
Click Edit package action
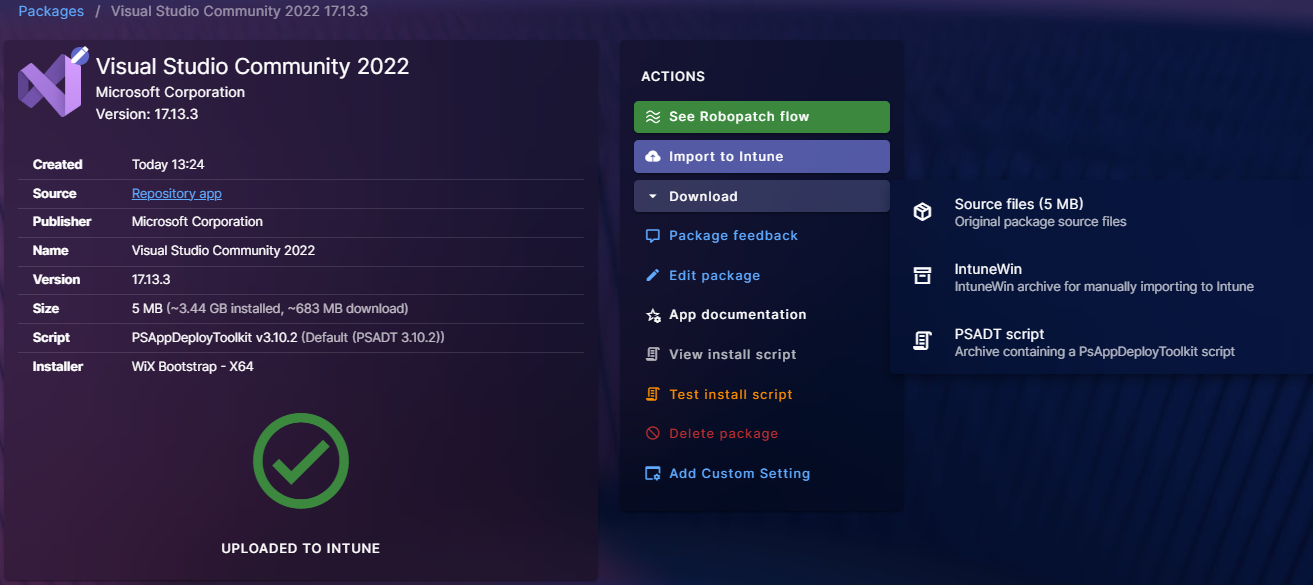pos(714,276)
